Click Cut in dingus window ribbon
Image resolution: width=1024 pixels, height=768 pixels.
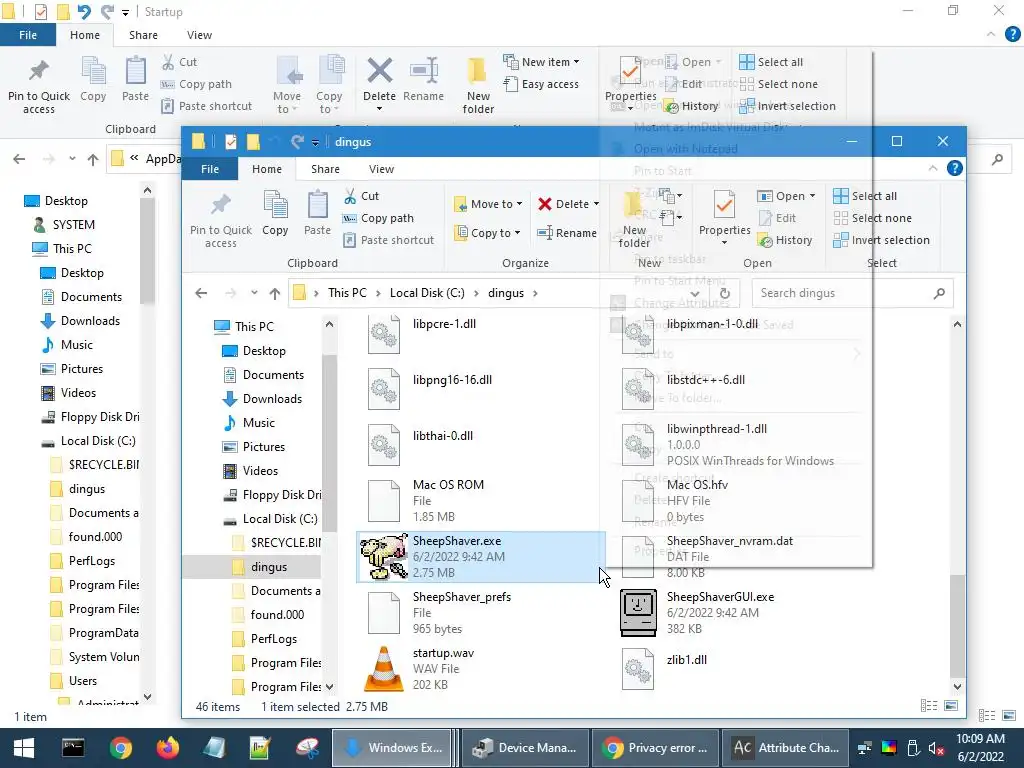[x=361, y=196]
